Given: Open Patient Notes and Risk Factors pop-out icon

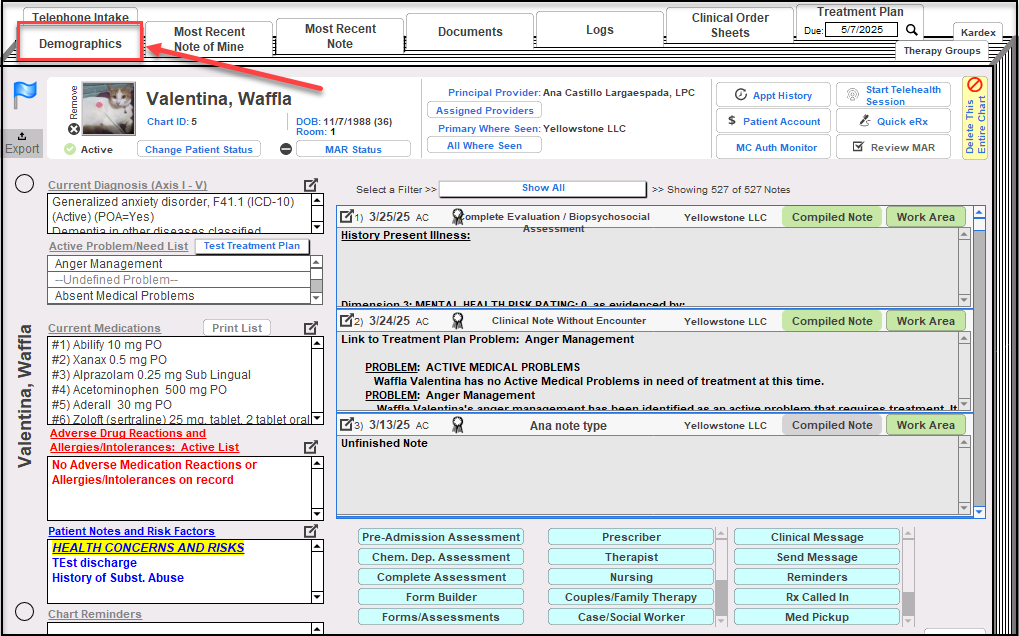Looking at the screenshot, I should pos(311,531).
